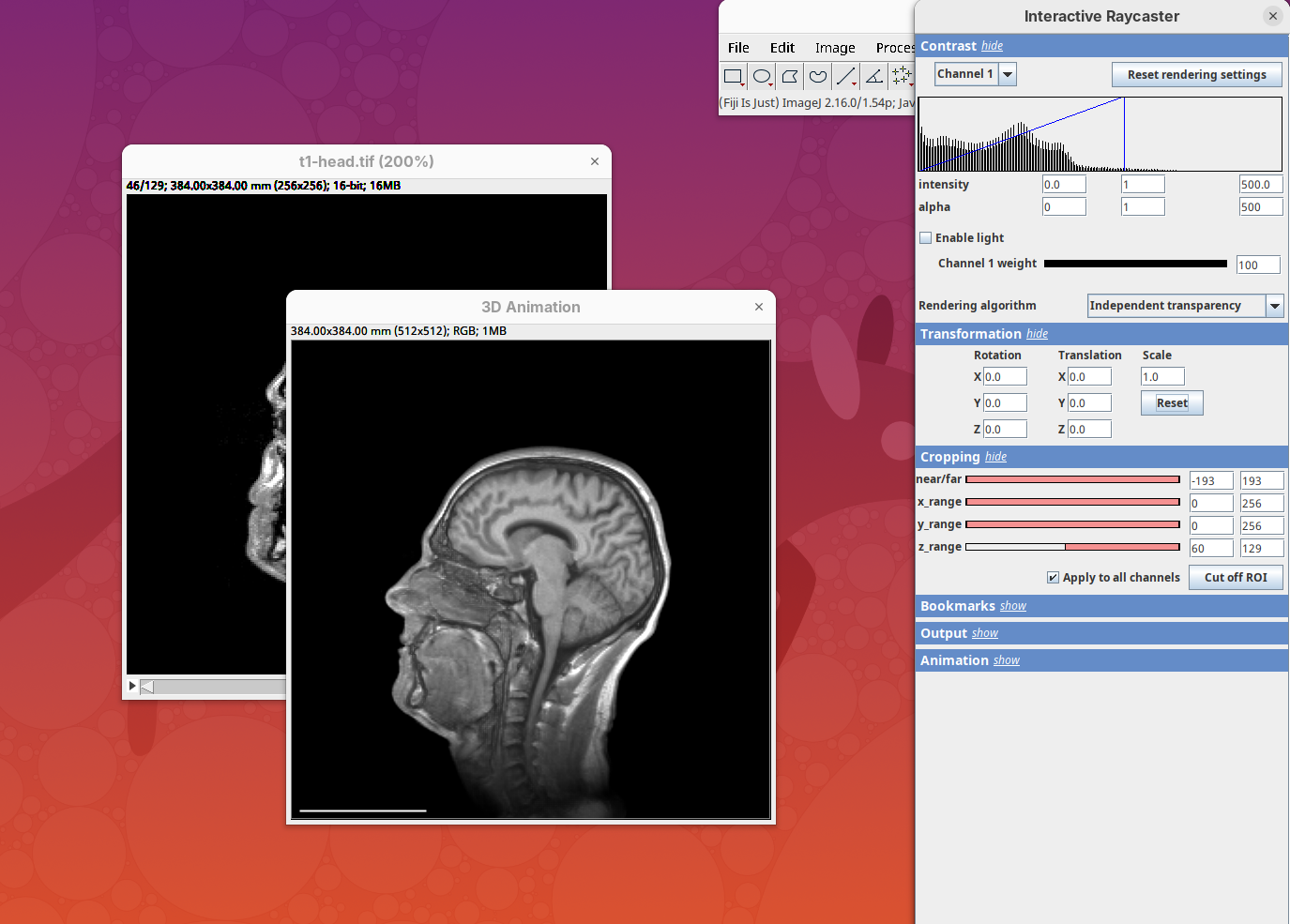This screenshot has width=1290, height=924.
Task: Select the Multi-point tool
Action: coord(902,76)
